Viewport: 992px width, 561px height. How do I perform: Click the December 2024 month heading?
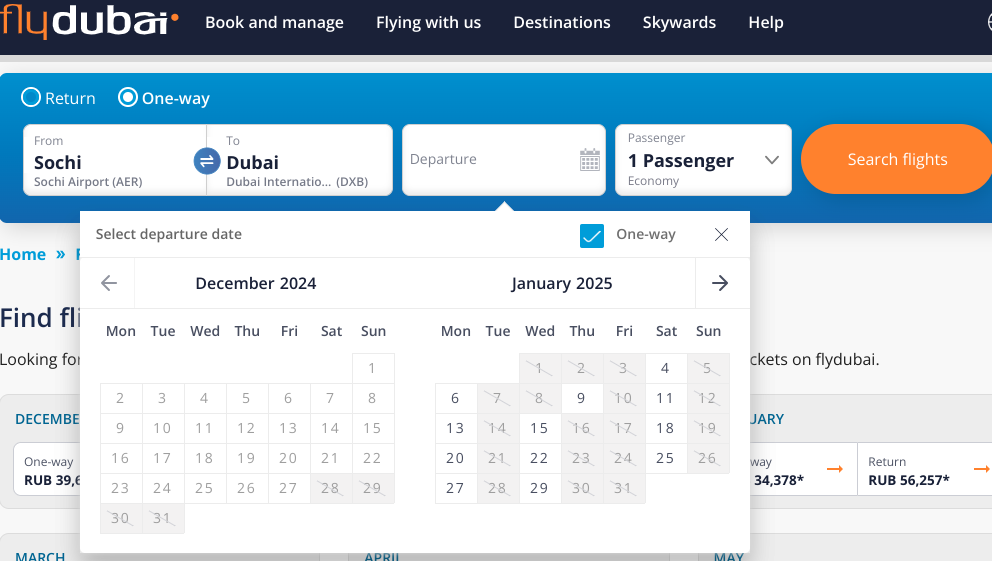pyautogui.click(x=256, y=283)
